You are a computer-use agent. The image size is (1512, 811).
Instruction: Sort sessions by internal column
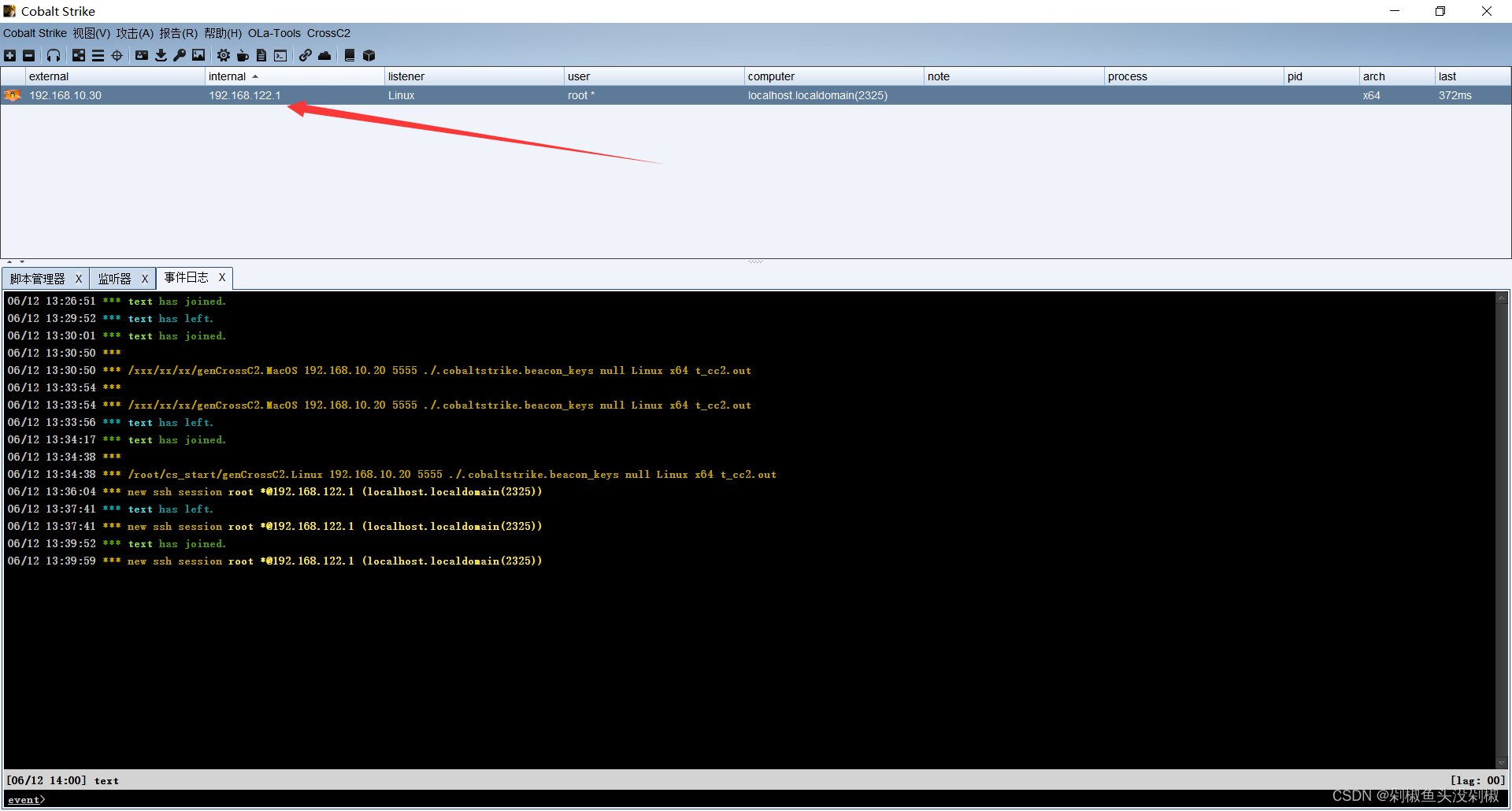pyautogui.click(x=295, y=76)
